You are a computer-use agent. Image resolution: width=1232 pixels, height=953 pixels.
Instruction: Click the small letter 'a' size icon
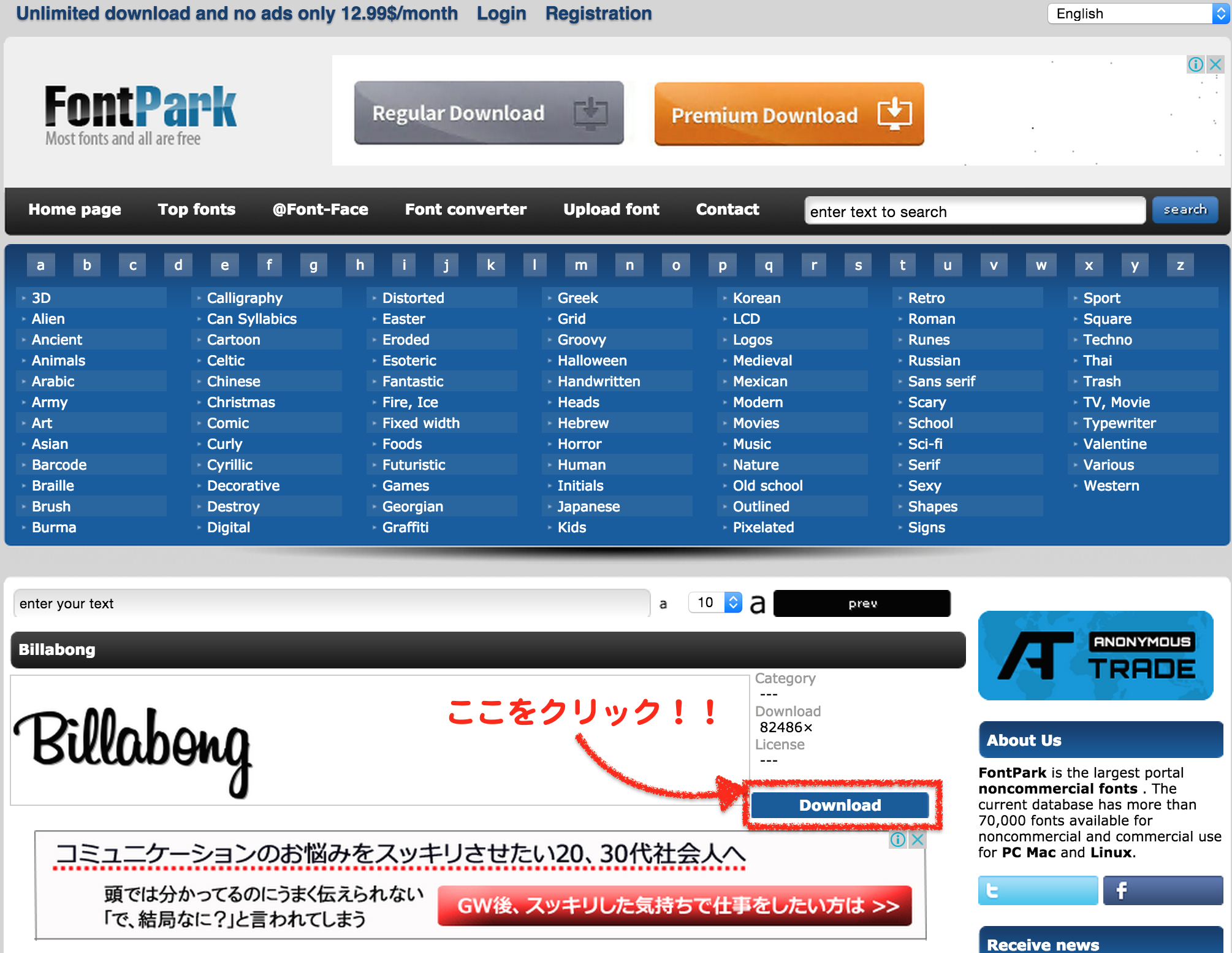point(663,604)
